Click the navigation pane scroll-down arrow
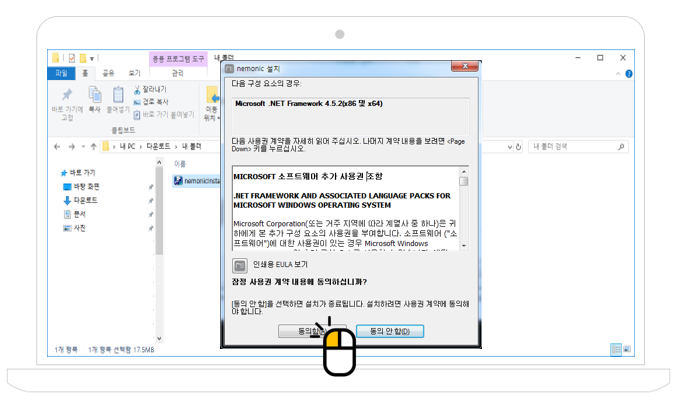This screenshot has width=677, height=405. tap(159, 339)
